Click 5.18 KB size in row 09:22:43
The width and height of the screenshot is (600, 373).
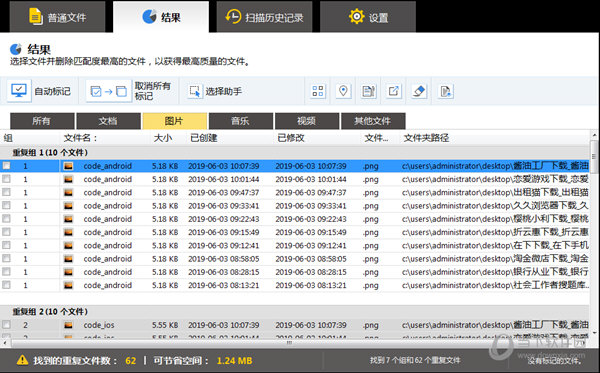(x=165, y=219)
